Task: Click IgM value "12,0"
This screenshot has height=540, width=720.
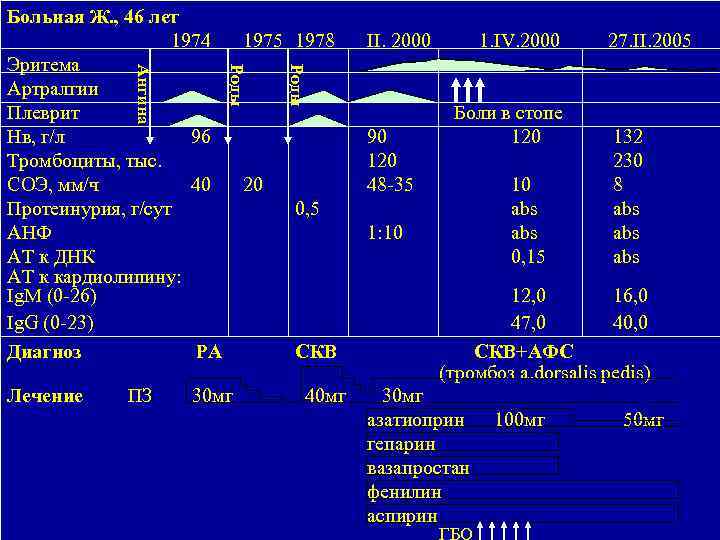Action: pyautogui.click(x=529, y=296)
